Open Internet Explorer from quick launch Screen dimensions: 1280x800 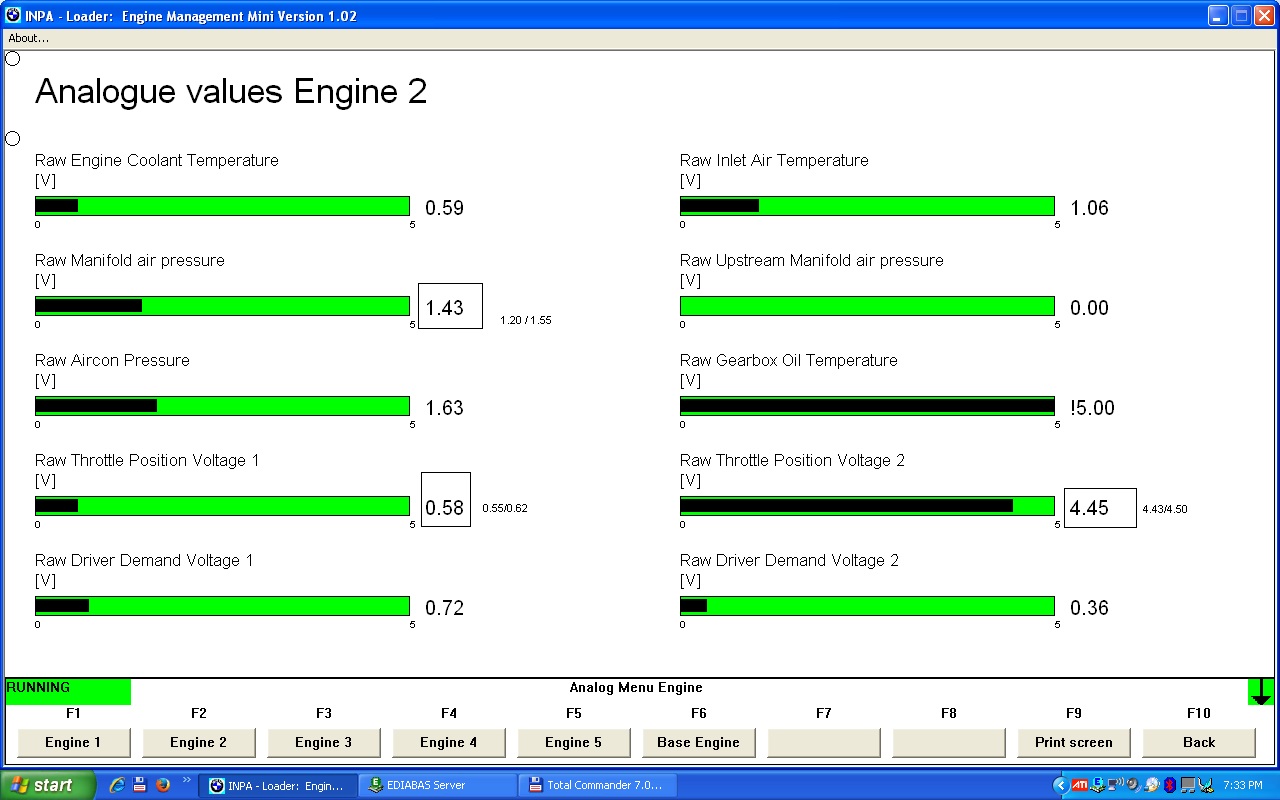click(x=117, y=785)
